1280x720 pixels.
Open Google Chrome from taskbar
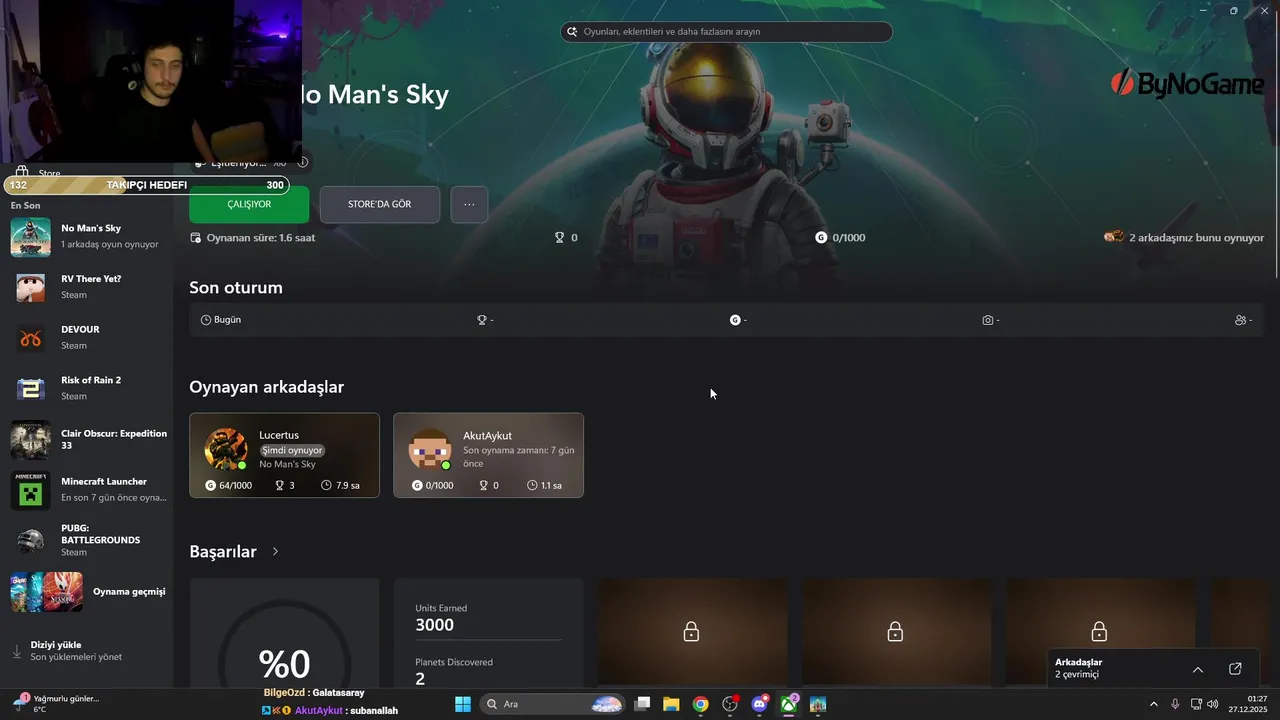pyautogui.click(x=701, y=704)
